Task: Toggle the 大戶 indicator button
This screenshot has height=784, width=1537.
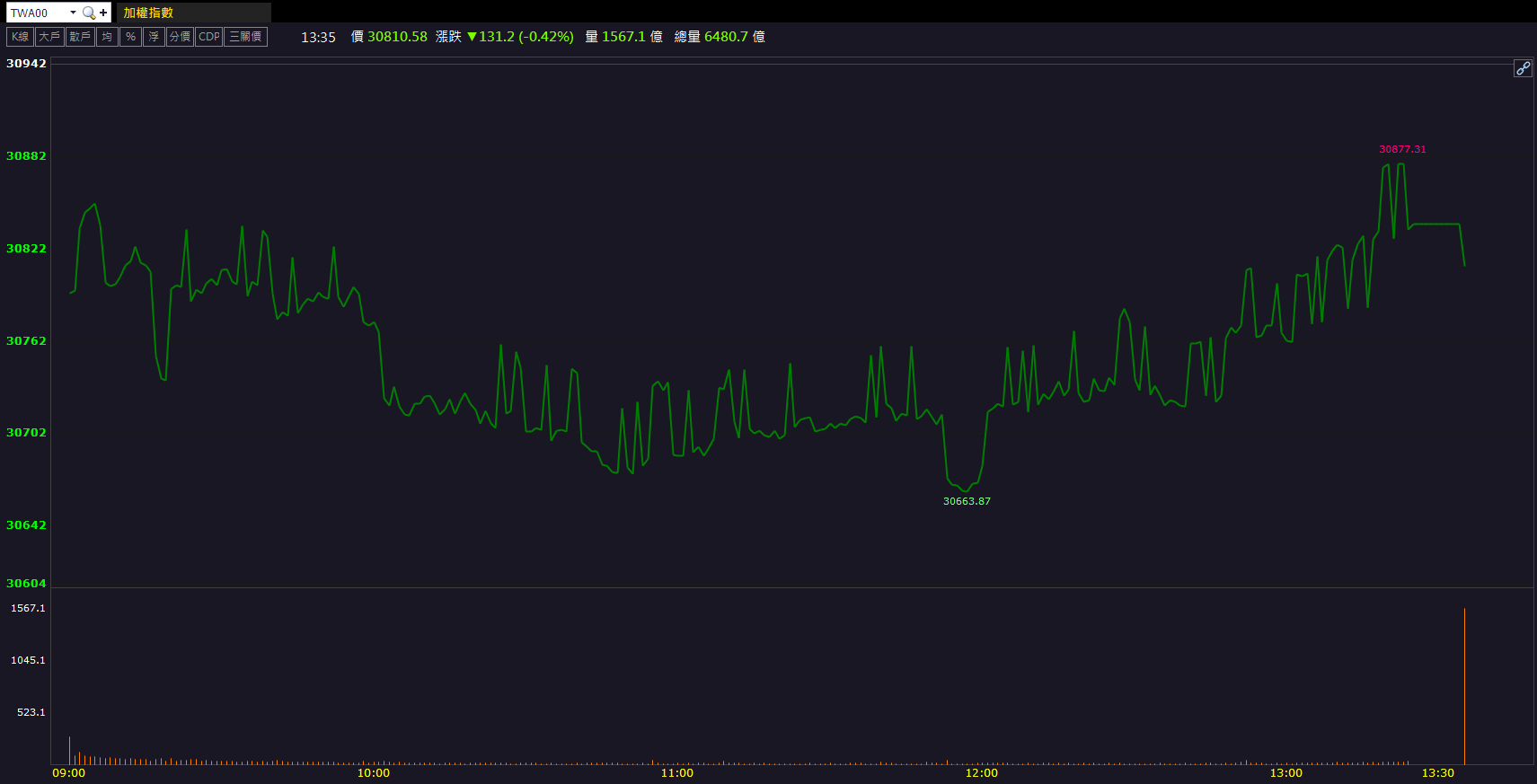Action: [x=49, y=37]
